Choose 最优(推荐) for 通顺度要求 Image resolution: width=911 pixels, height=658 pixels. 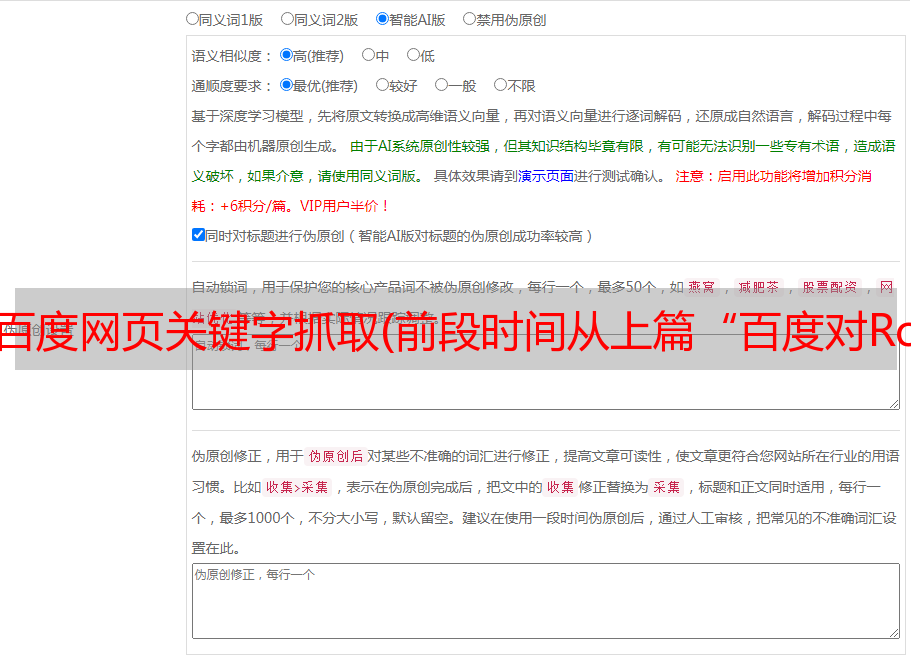point(286,85)
